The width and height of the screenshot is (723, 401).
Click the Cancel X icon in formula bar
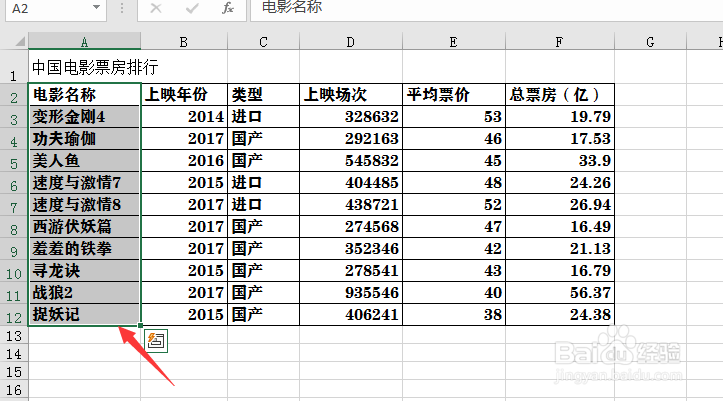(156, 8)
